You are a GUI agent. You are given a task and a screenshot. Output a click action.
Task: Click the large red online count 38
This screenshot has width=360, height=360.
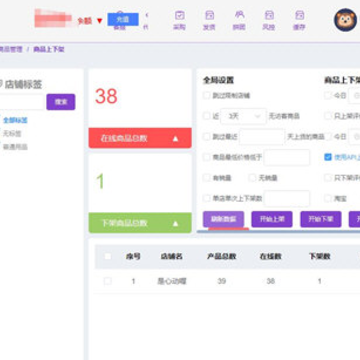[106, 96]
